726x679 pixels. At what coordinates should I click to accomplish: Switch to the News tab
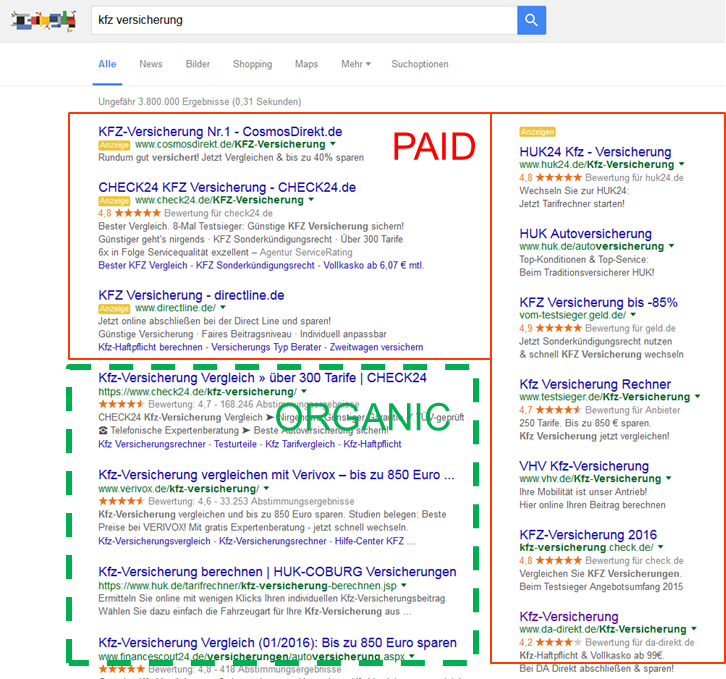click(x=151, y=64)
